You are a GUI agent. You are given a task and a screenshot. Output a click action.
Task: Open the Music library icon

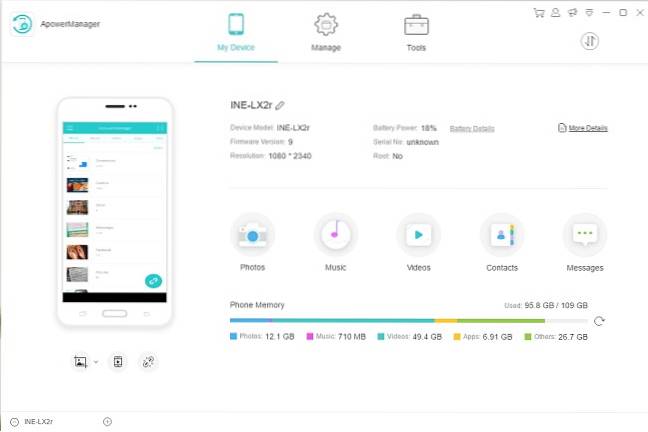coord(335,236)
